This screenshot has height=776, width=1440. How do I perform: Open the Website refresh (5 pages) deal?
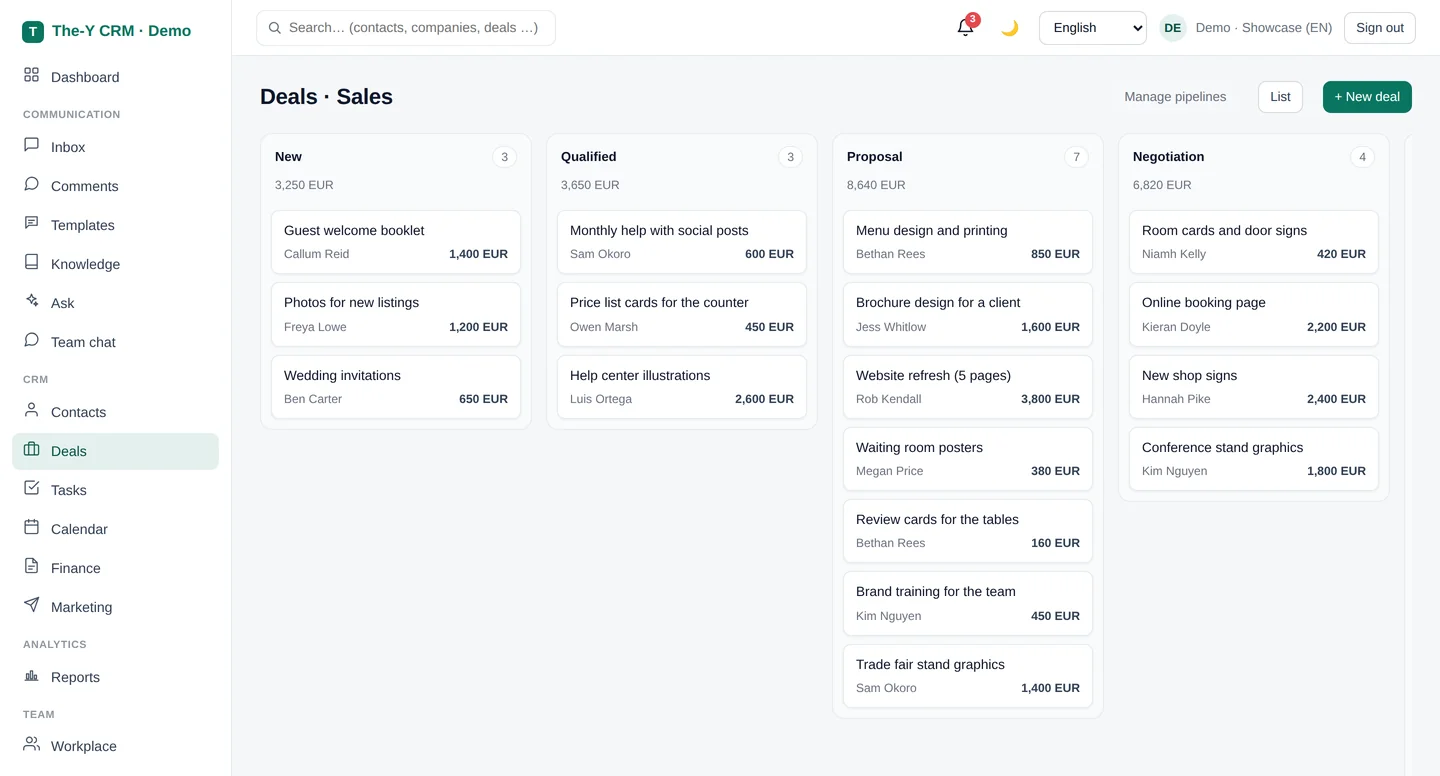pos(968,387)
